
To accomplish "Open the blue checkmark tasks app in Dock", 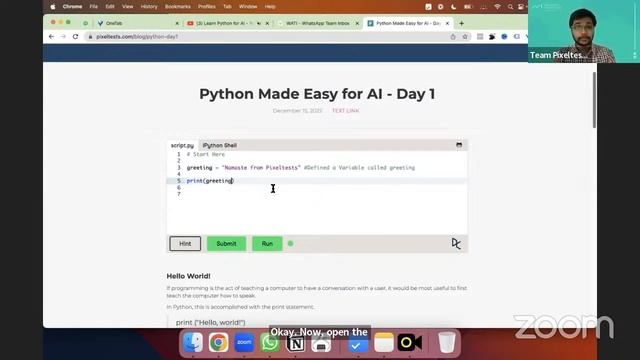I will (358, 343).
